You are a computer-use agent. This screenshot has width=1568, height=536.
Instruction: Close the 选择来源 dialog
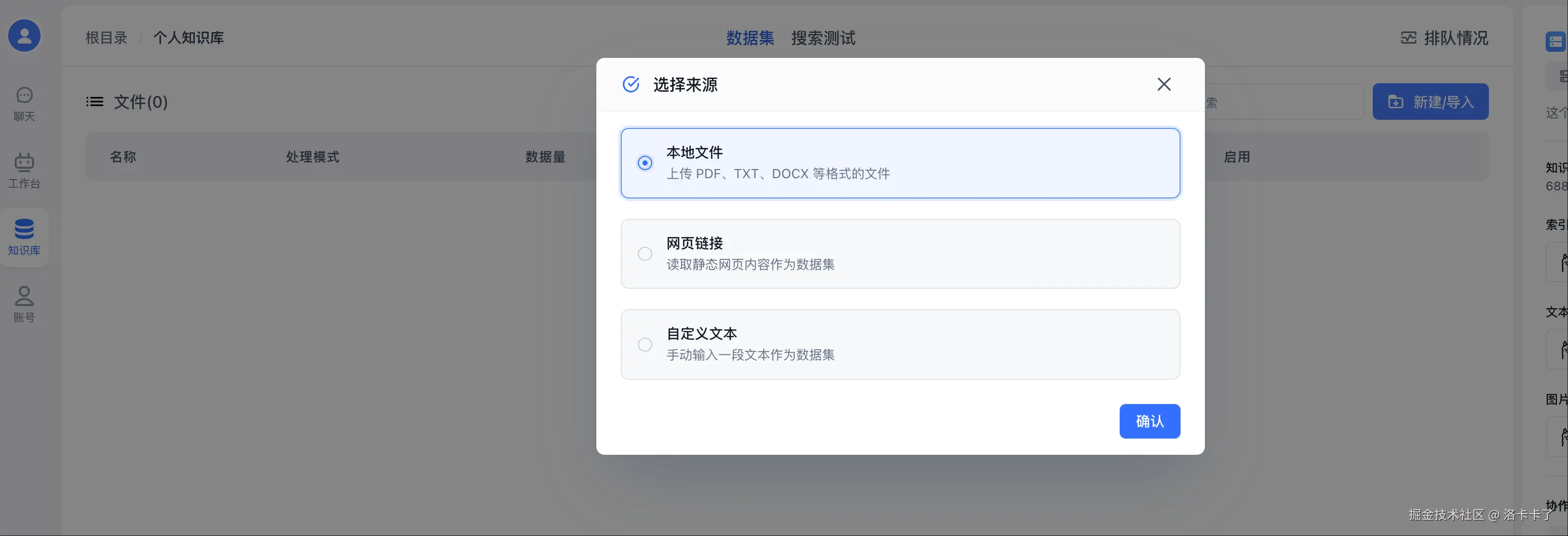click(x=1163, y=84)
